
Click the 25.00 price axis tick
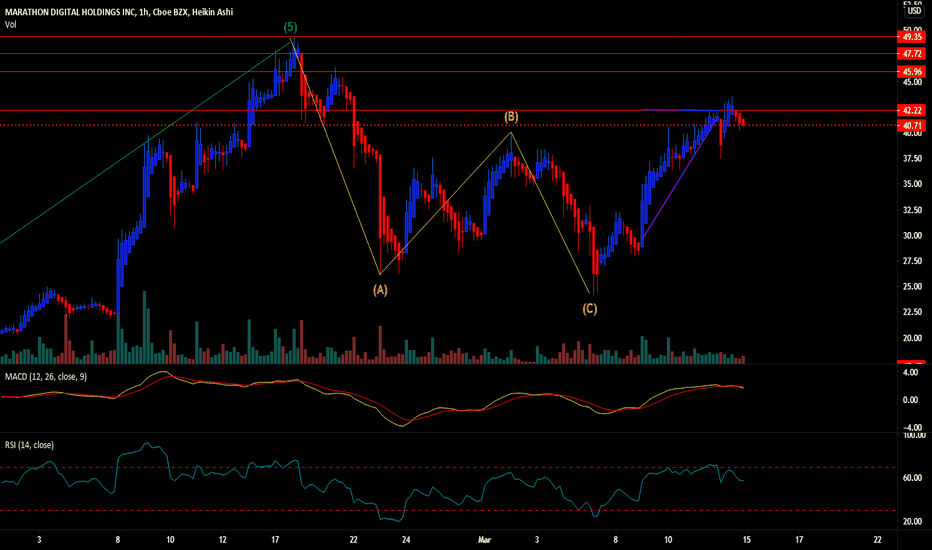tap(912, 287)
